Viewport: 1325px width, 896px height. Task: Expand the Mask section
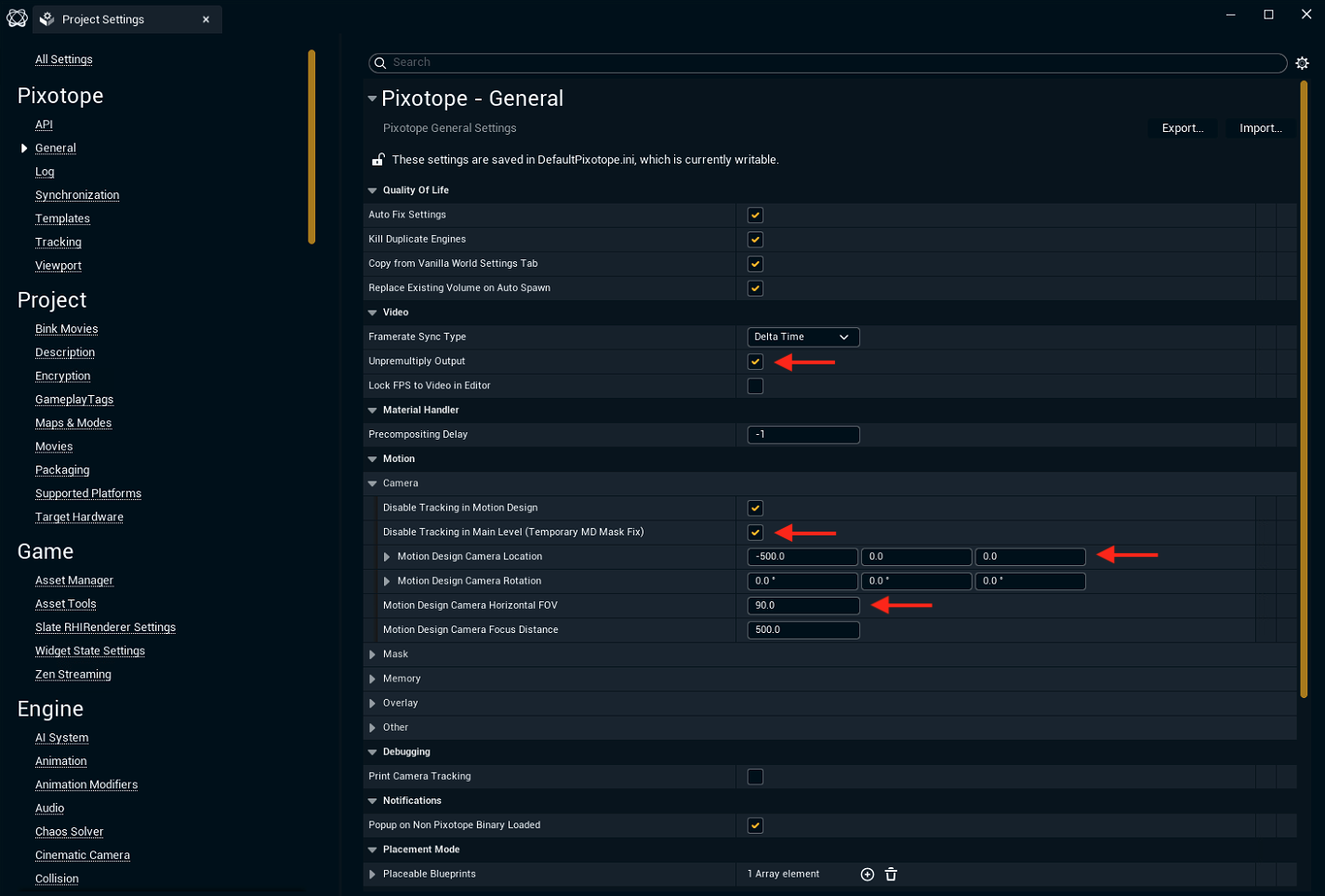[373, 654]
